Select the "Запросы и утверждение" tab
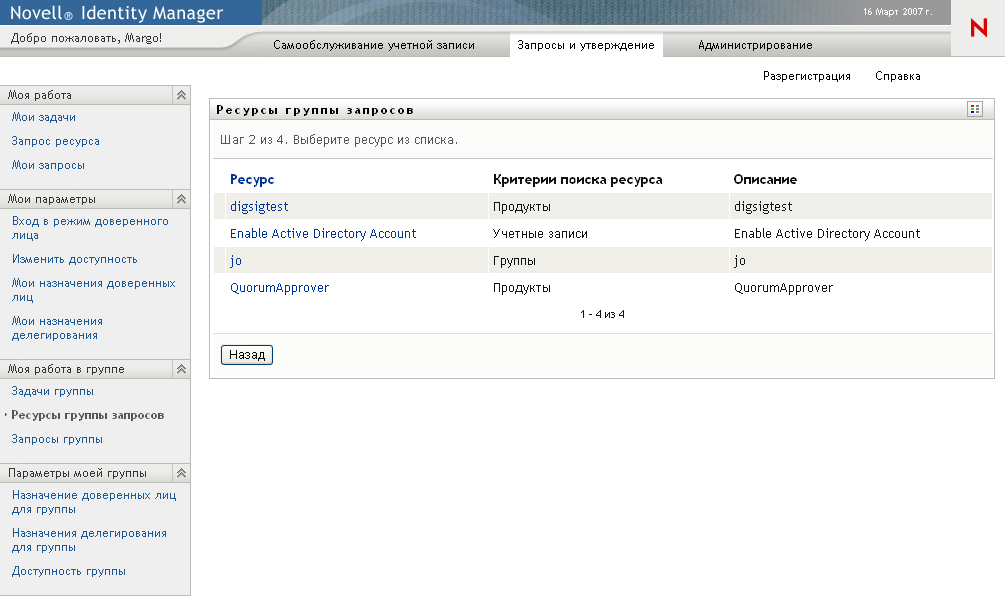This screenshot has height=598, width=1005. click(586, 45)
